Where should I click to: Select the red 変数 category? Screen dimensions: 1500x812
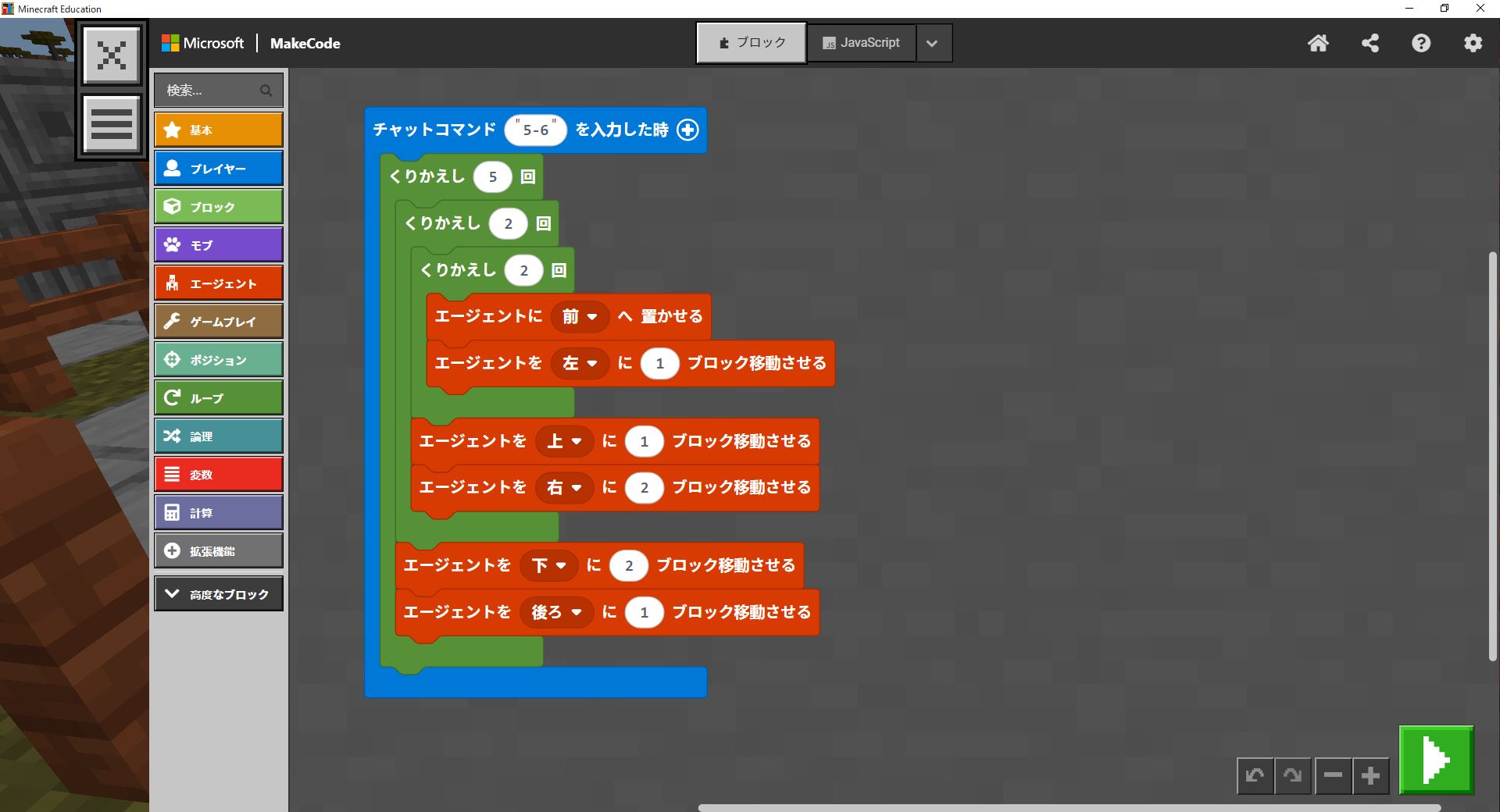pyautogui.click(x=218, y=475)
